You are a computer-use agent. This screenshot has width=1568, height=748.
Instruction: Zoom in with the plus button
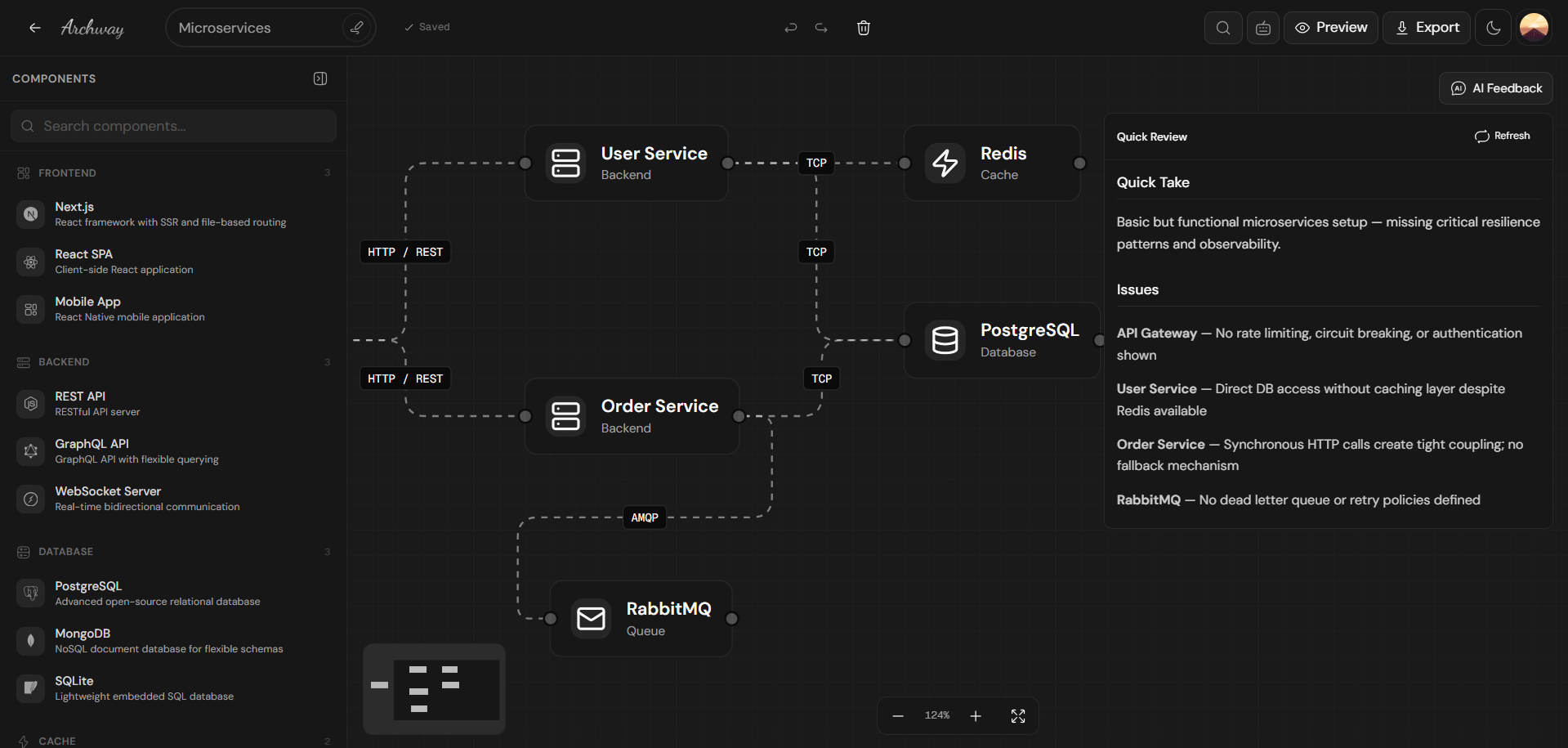click(975, 716)
